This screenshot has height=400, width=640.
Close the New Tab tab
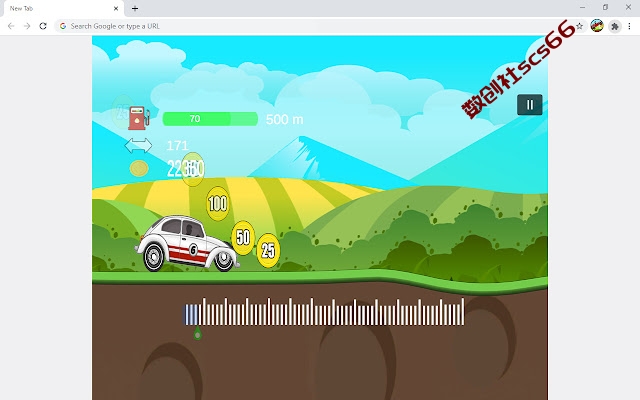tap(116, 8)
